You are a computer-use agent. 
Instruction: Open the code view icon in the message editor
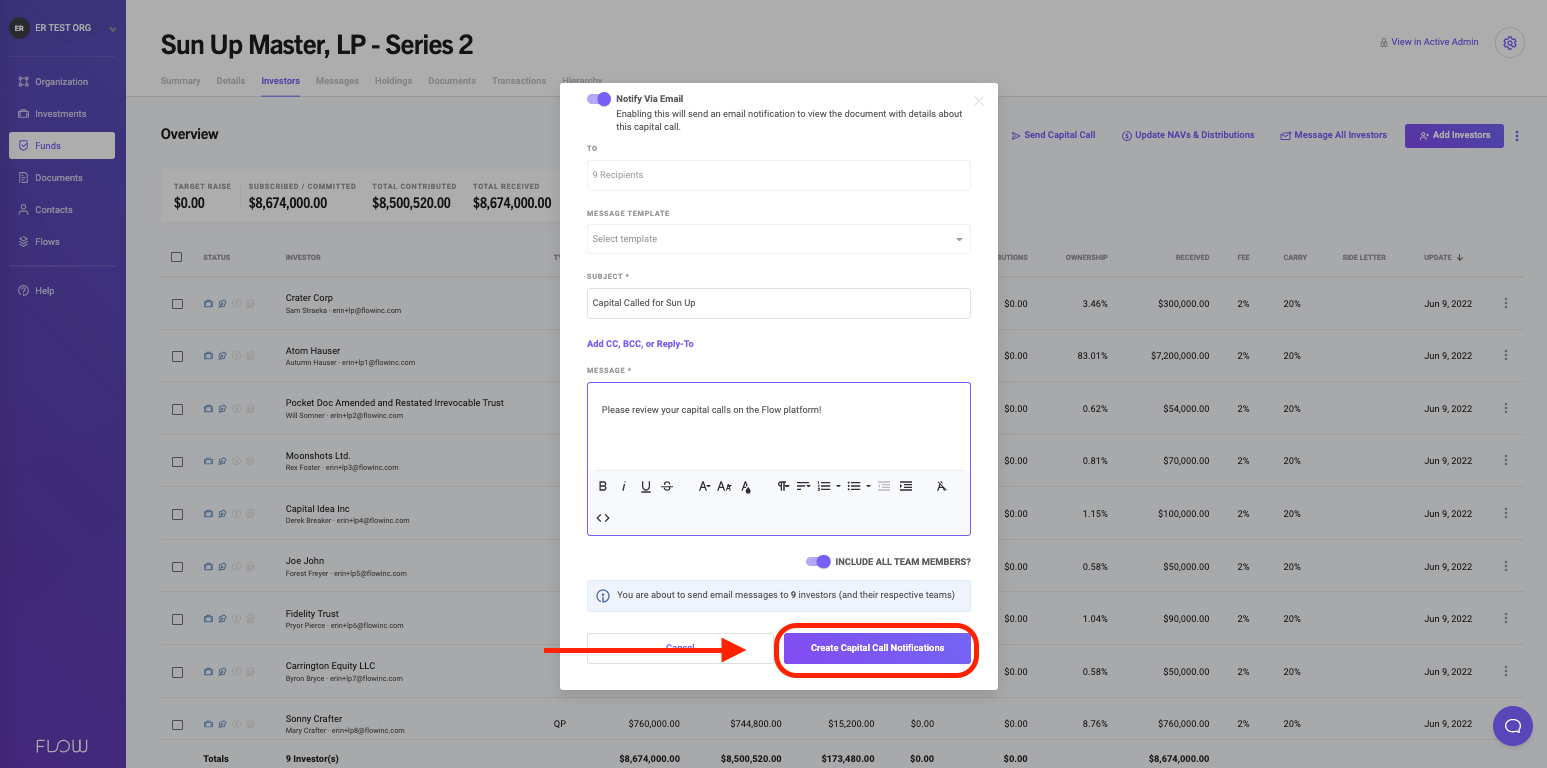pos(602,517)
